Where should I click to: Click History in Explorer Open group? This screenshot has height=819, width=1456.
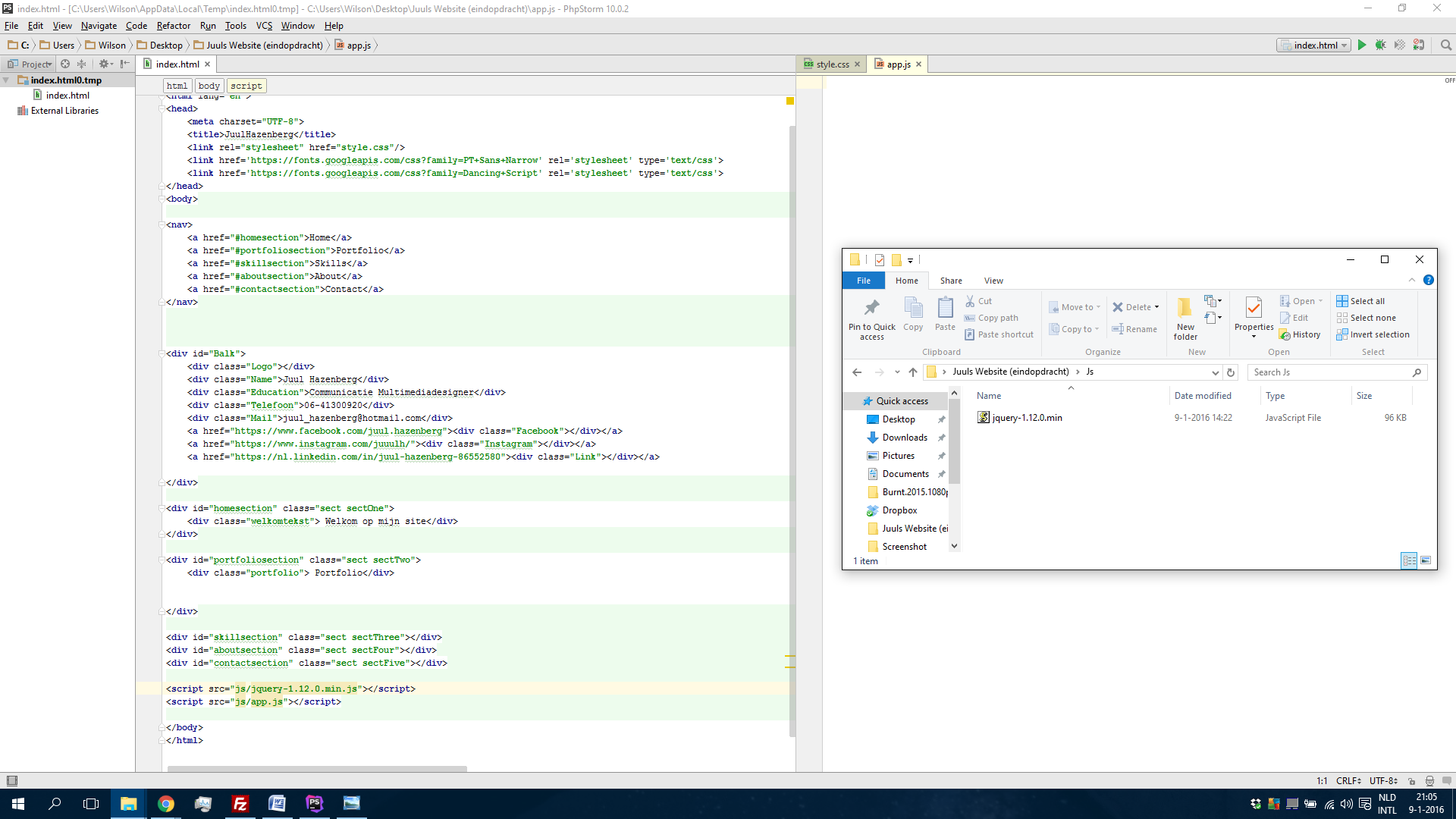pos(1300,334)
